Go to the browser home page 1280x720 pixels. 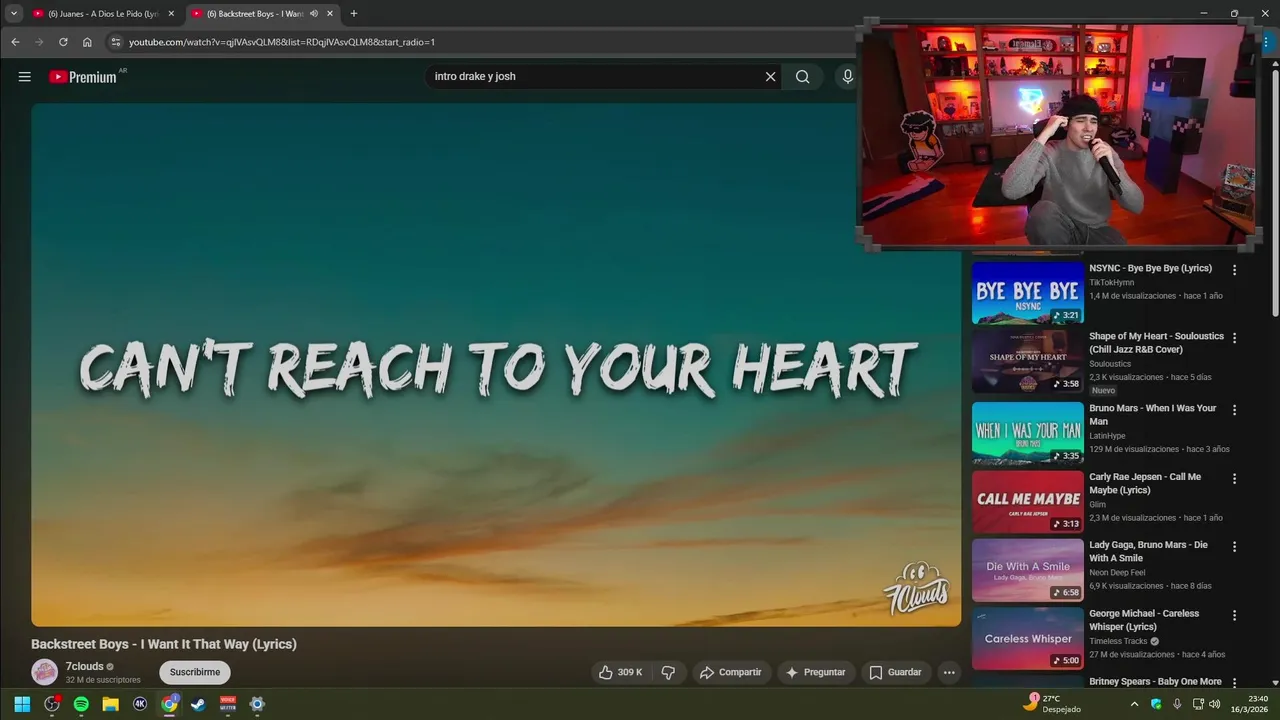tap(87, 42)
